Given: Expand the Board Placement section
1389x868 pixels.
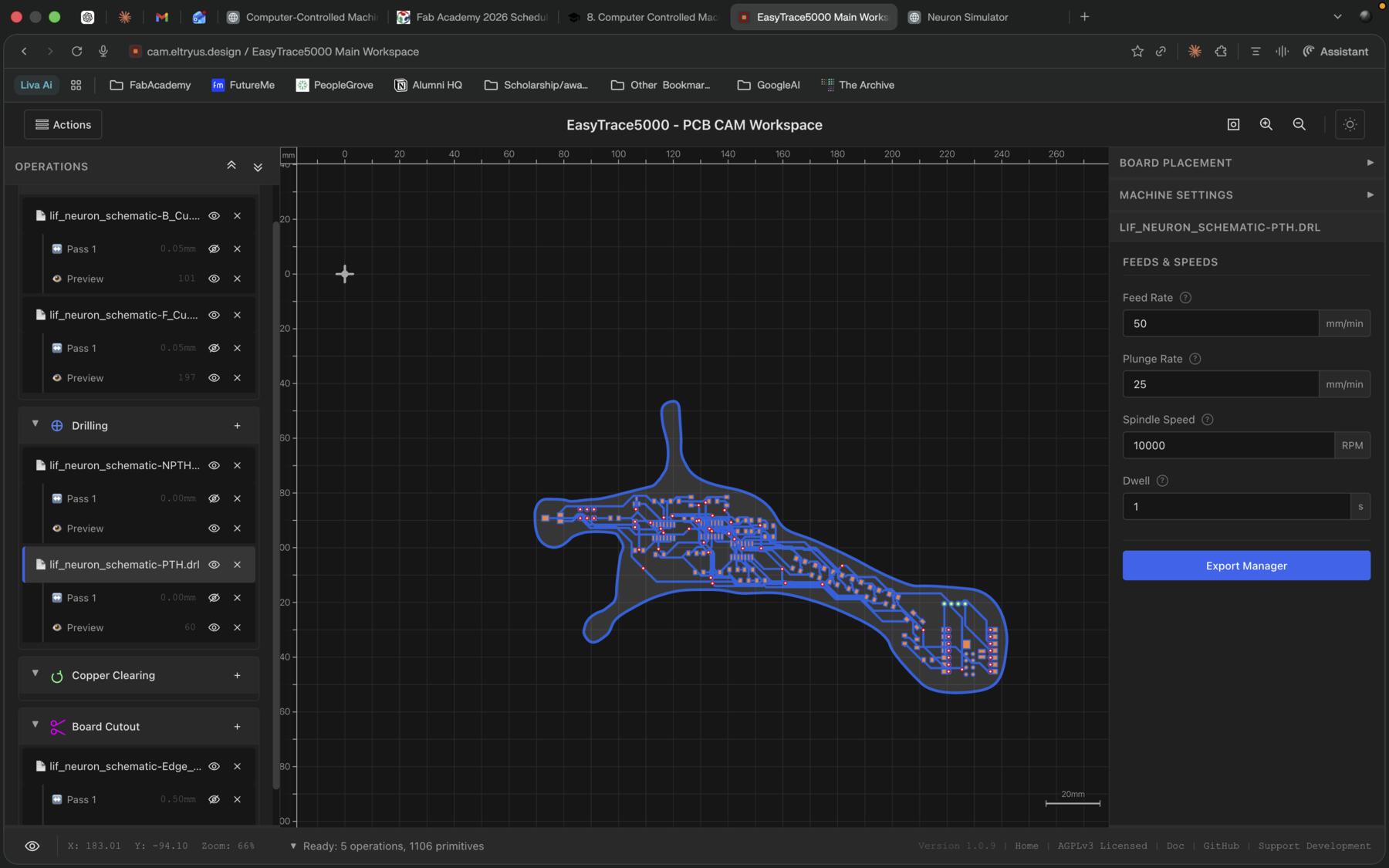Looking at the screenshot, I should point(1370,162).
